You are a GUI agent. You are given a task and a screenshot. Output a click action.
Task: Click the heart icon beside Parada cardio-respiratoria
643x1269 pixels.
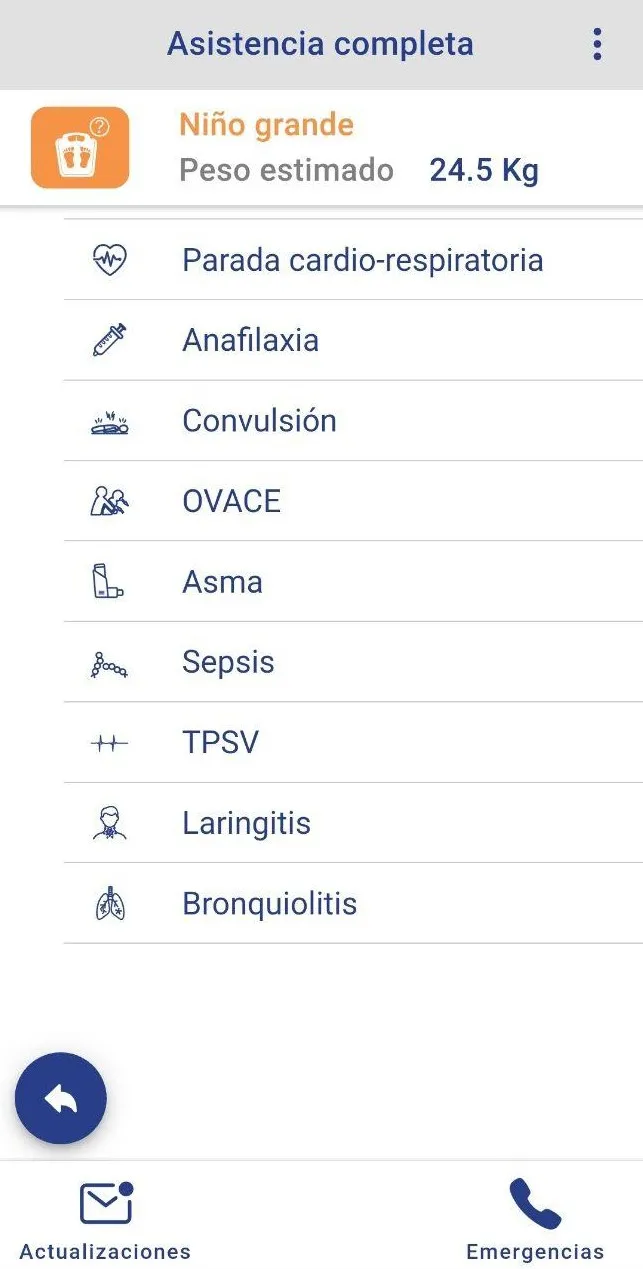pos(109,260)
